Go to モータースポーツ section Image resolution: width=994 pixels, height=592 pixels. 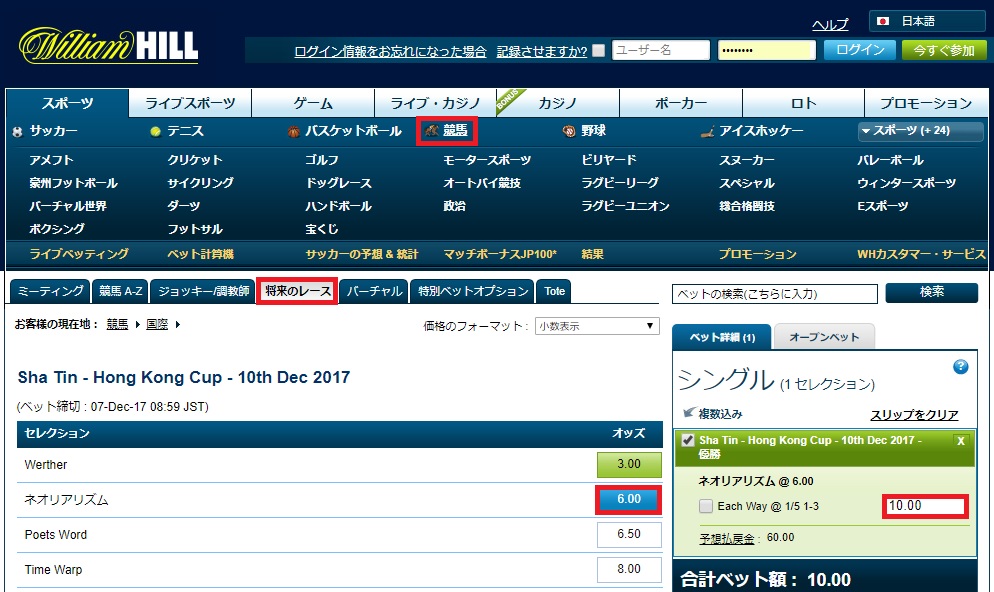(x=487, y=160)
